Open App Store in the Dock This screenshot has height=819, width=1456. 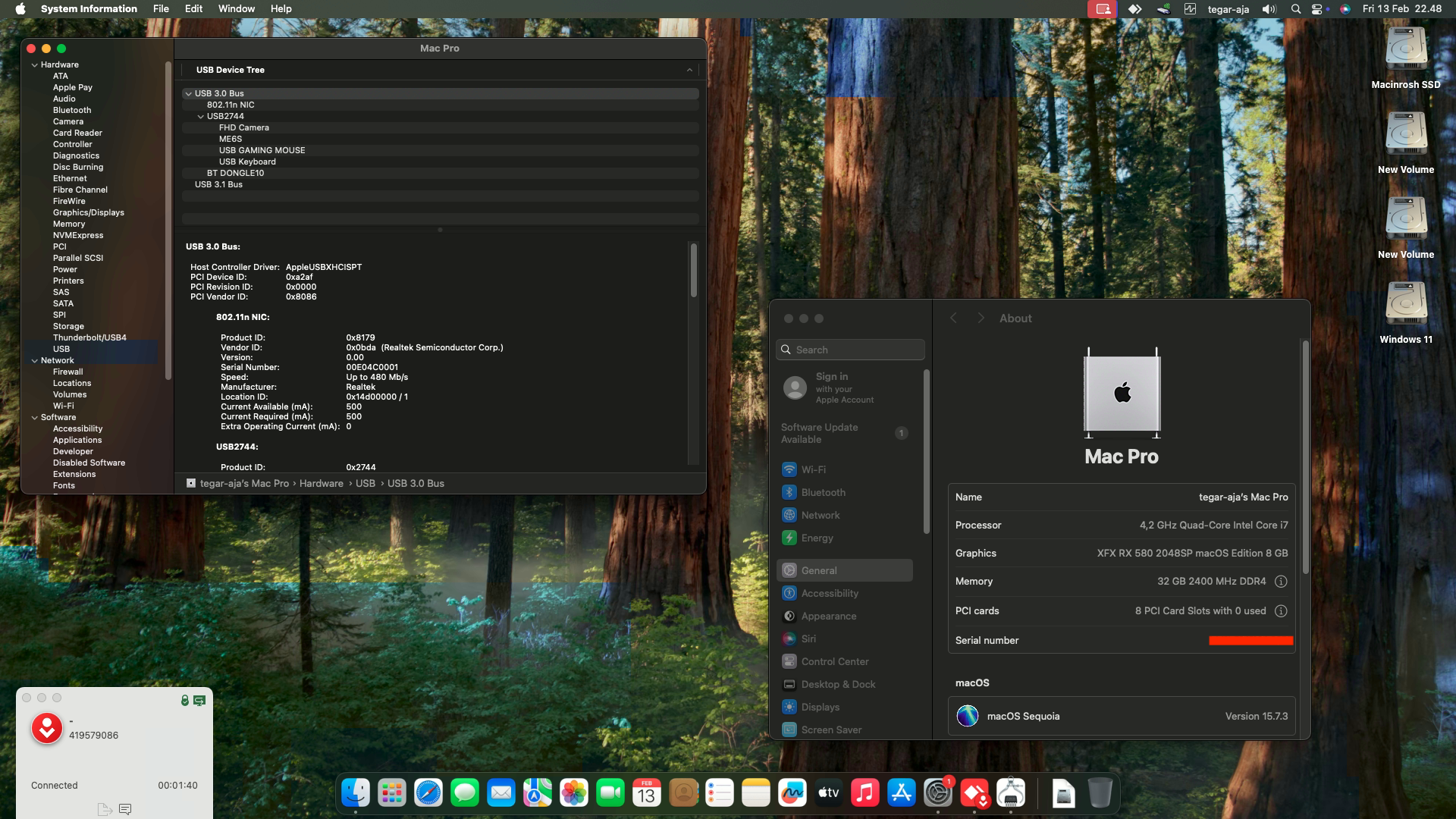point(902,793)
